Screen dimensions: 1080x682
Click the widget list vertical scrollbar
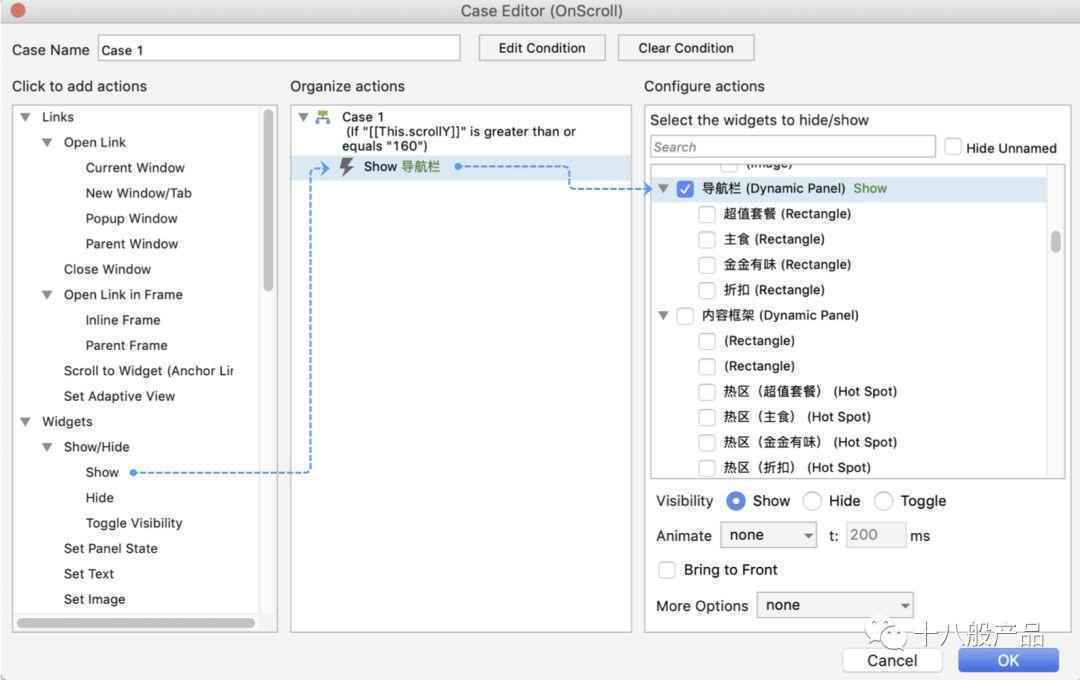[x=1055, y=241]
